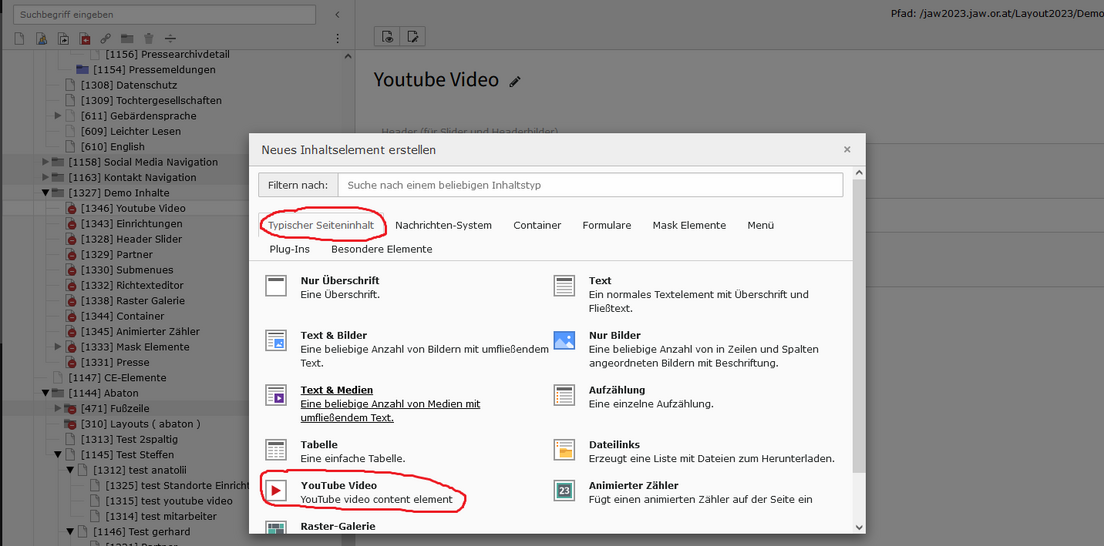
Task: Select [1345] Animierter Zähler page
Action: [x=140, y=331]
